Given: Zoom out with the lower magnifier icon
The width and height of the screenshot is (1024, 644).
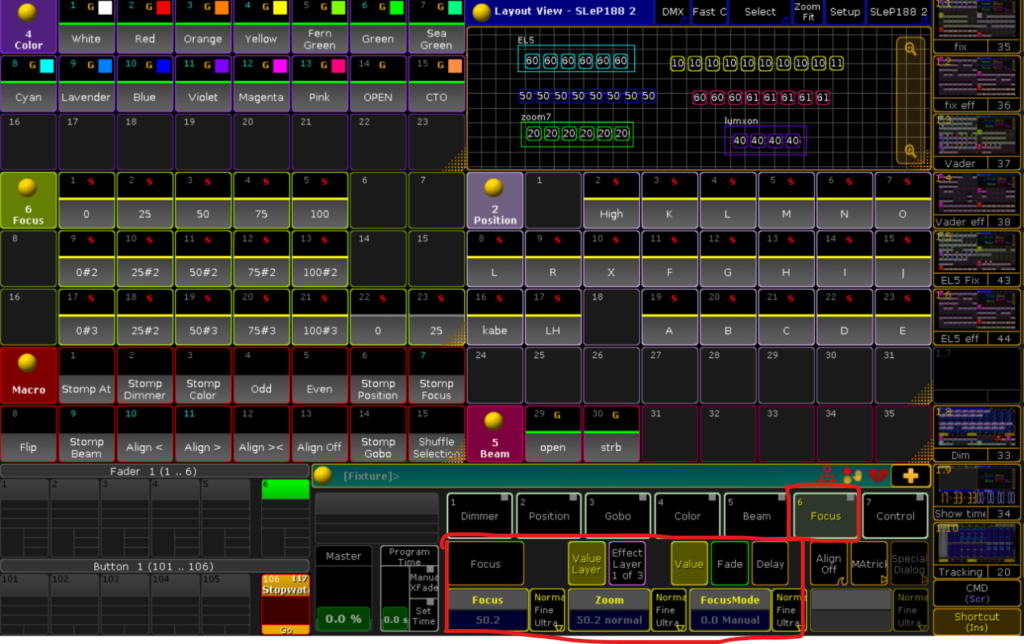Looking at the screenshot, I should (x=911, y=152).
